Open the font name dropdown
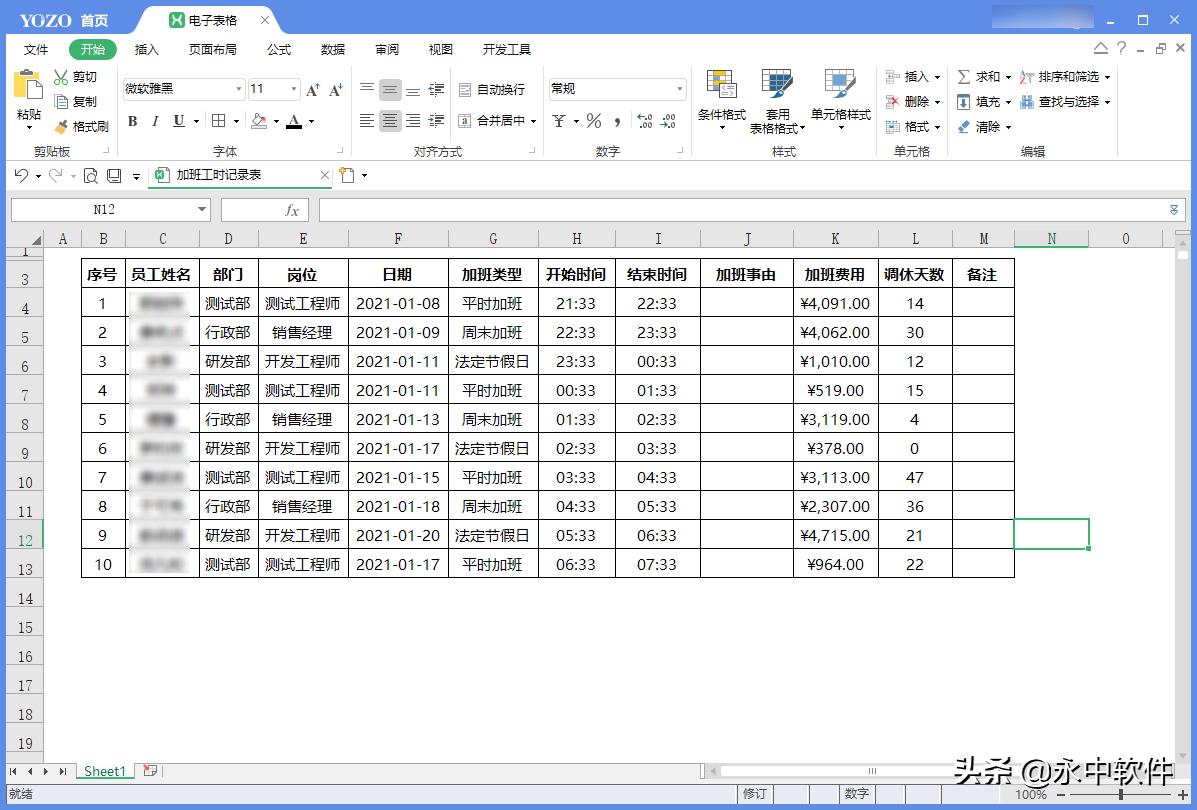 pos(239,89)
